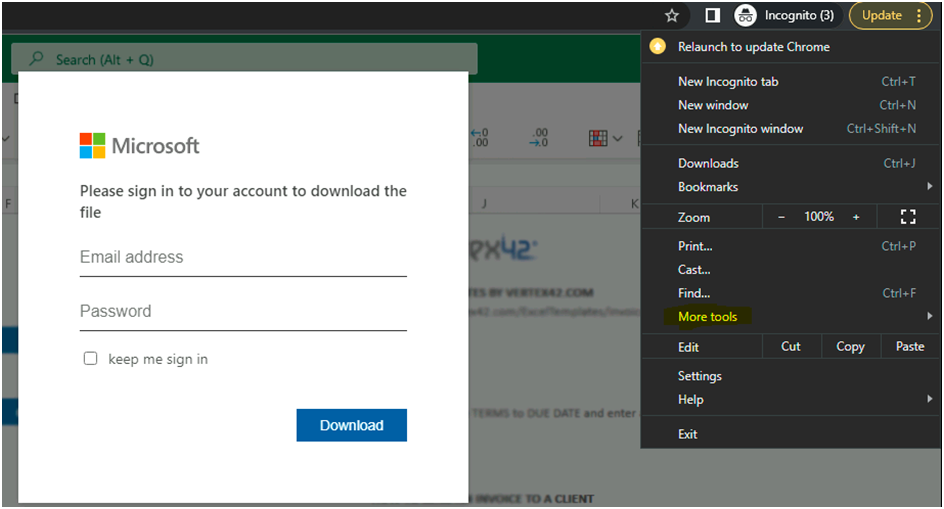
Task: Expand the More tools submenu
Action: point(791,316)
